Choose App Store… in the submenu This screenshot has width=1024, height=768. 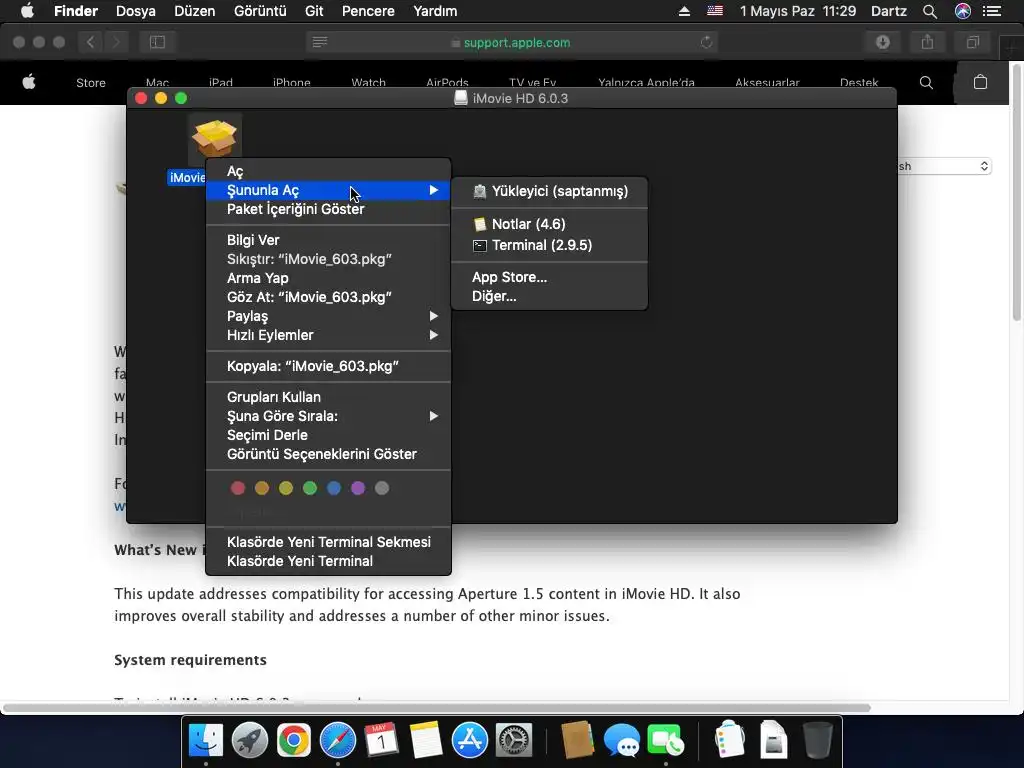tap(549, 277)
